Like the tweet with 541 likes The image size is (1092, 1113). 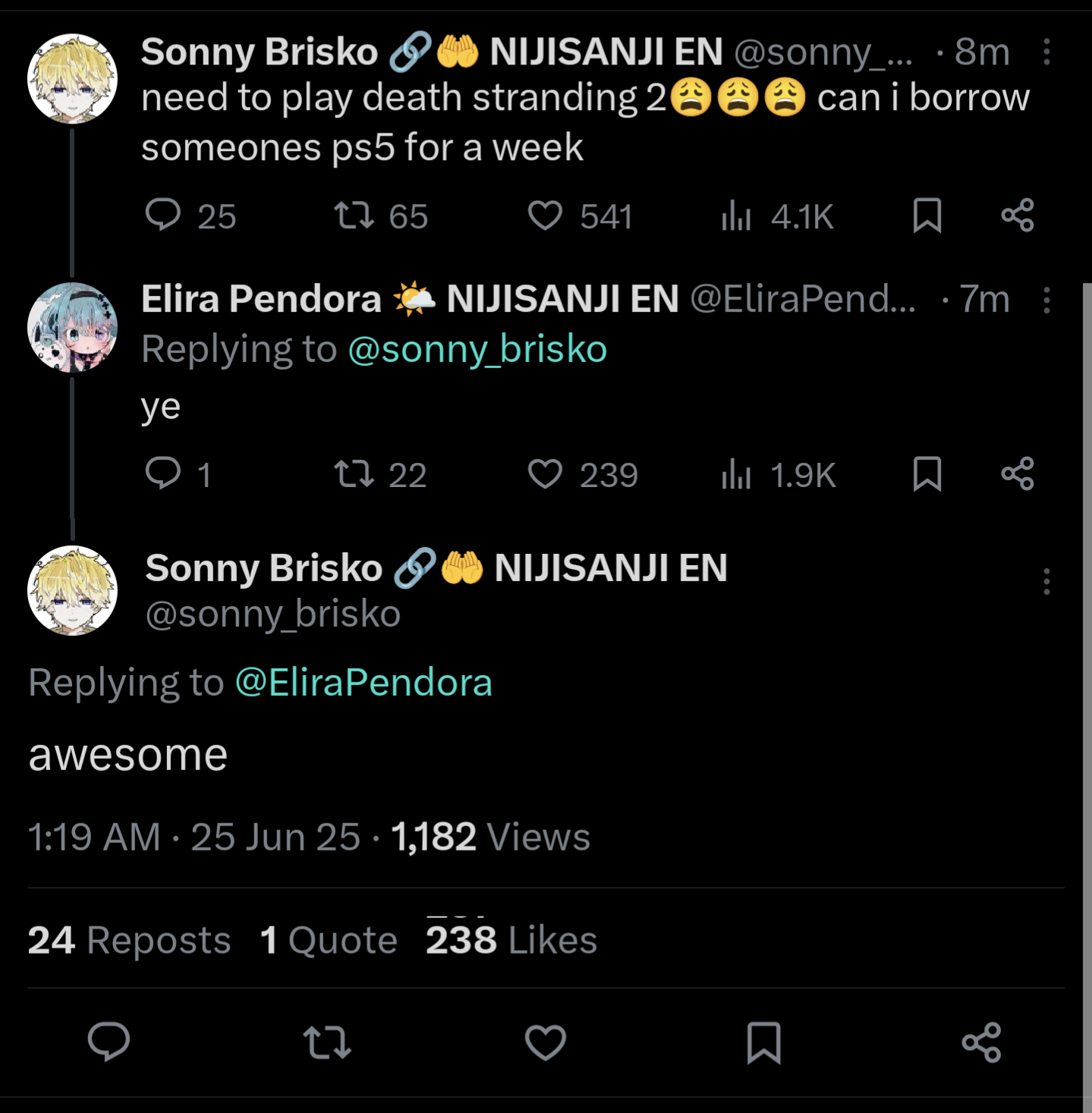tap(545, 215)
